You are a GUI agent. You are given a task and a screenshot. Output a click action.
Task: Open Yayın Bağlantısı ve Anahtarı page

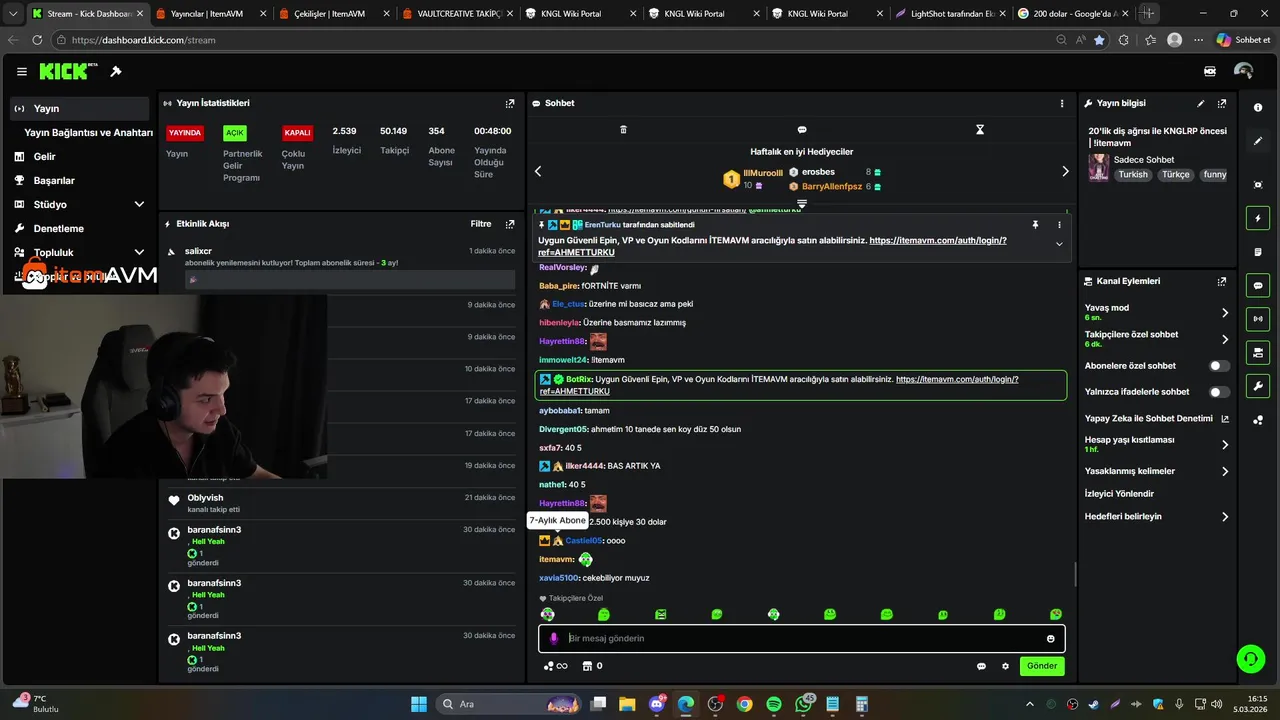click(88, 132)
